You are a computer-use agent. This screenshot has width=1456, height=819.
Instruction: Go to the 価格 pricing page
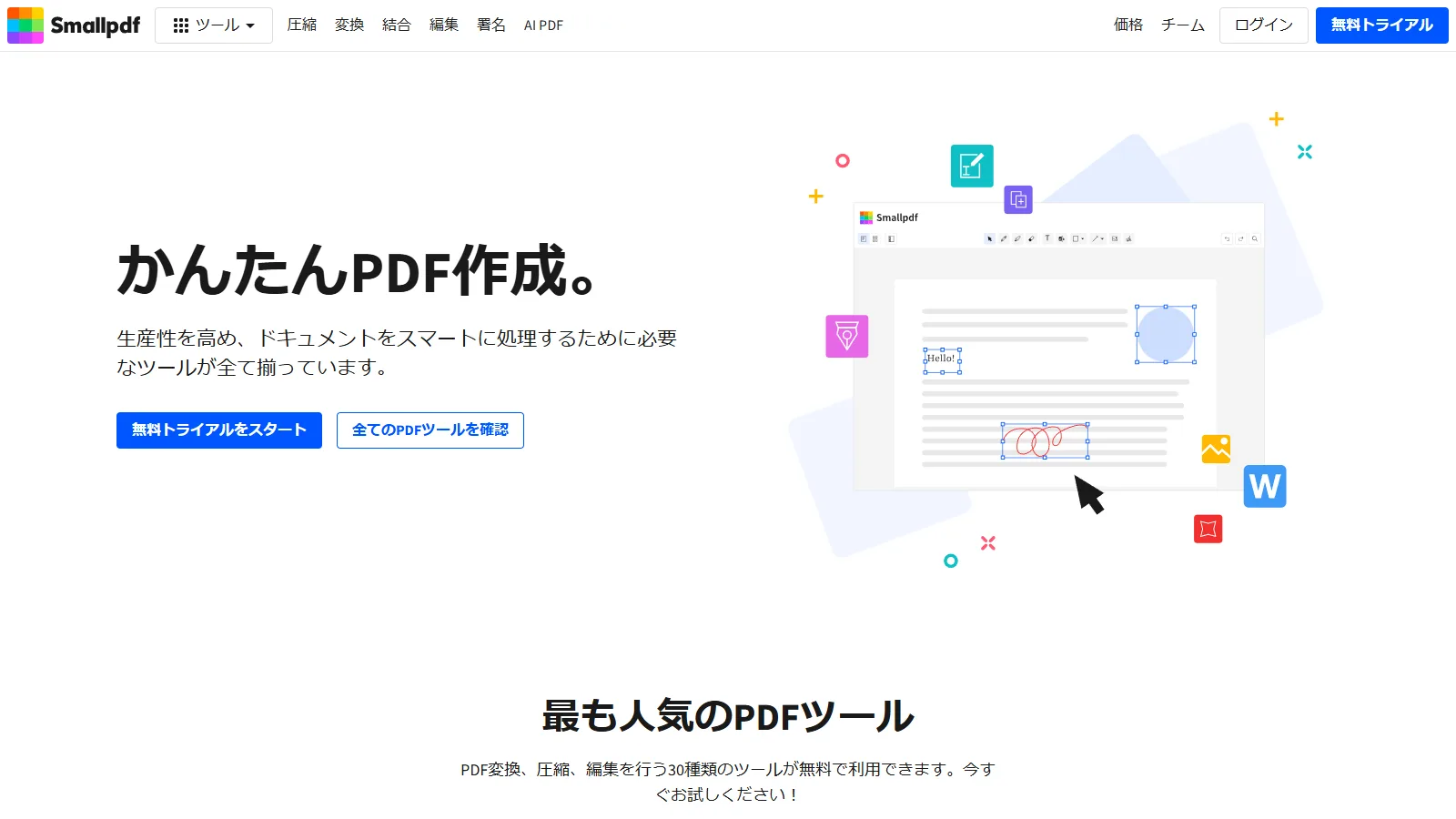tap(1128, 25)
